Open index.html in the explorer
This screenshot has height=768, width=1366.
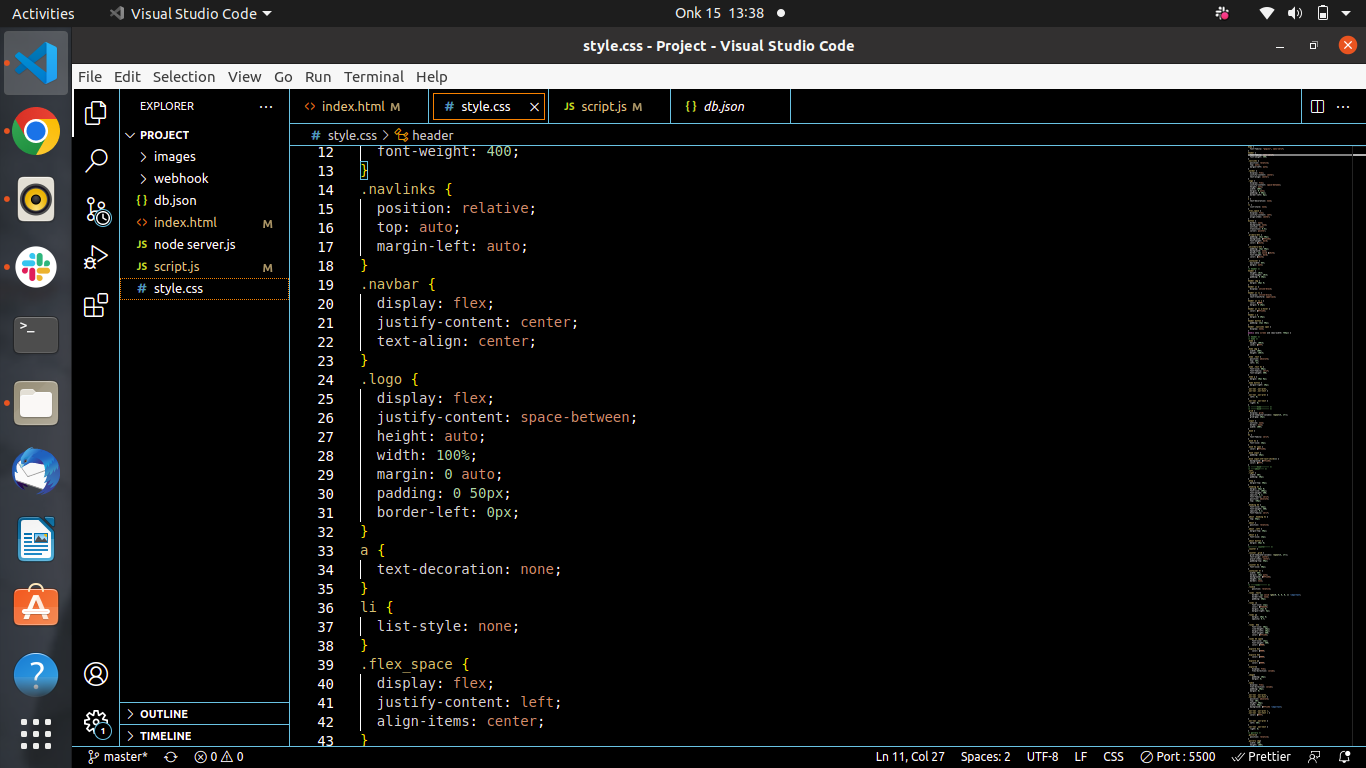[204, 223]
